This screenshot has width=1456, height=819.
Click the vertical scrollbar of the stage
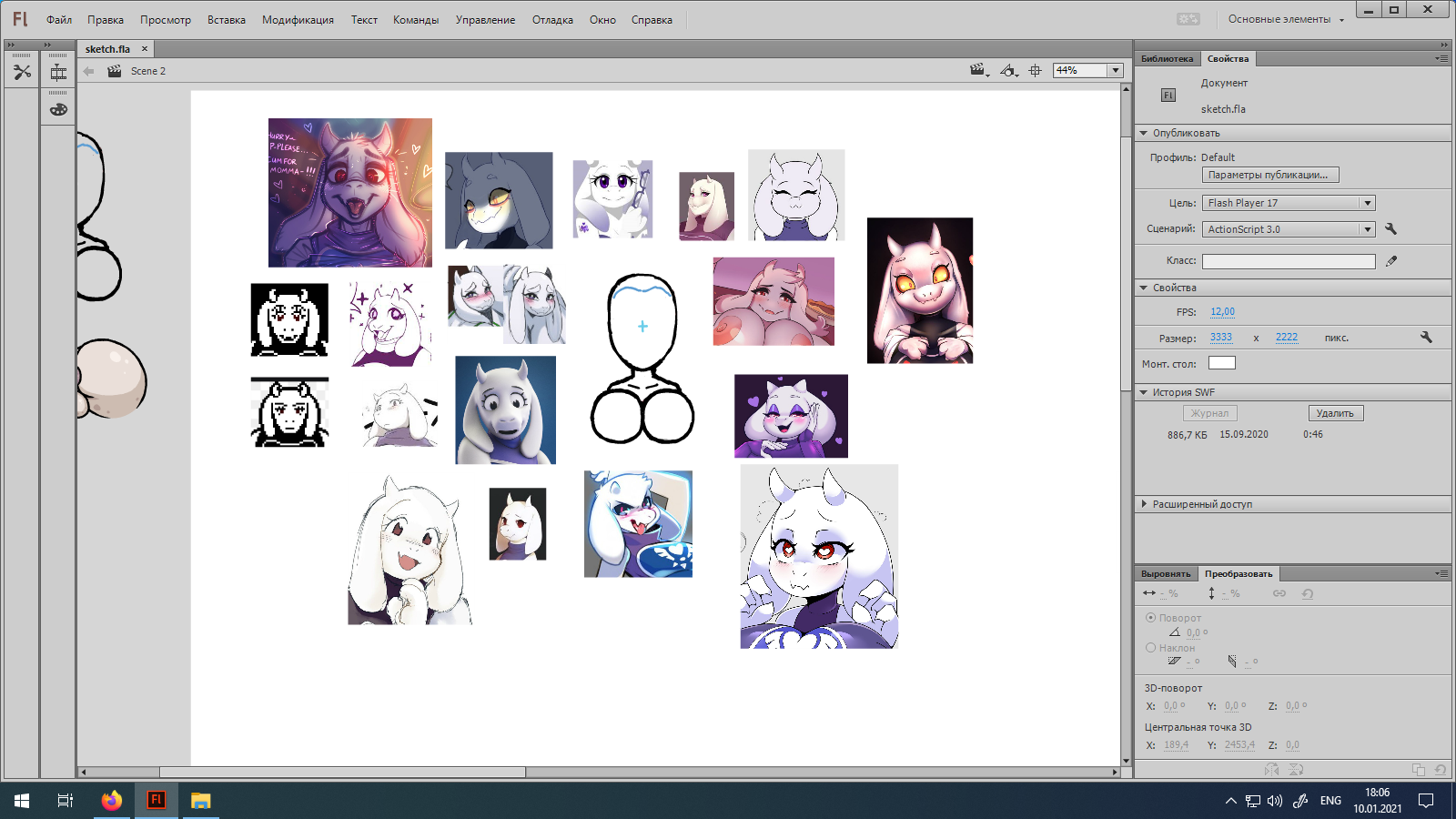1127,264
